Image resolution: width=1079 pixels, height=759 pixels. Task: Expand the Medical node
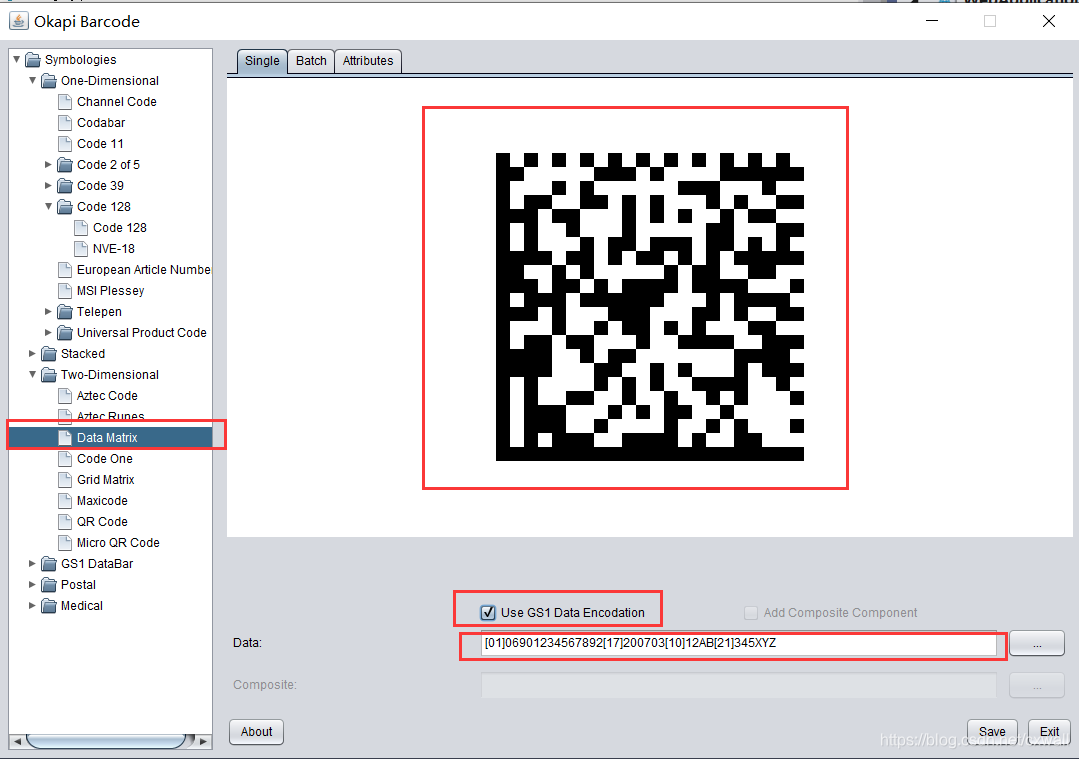32,606
